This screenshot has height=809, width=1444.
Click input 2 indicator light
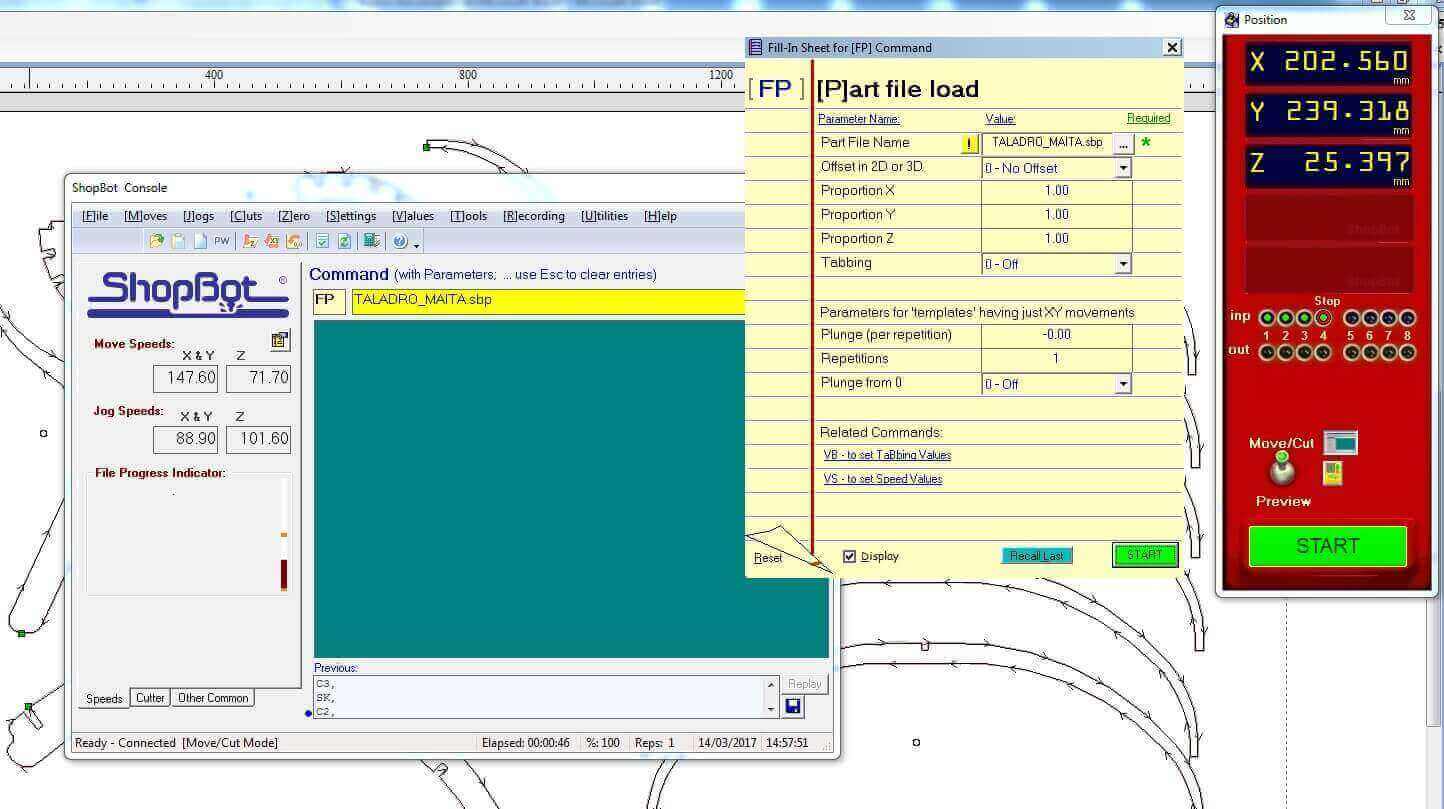tap(1285, 318)
